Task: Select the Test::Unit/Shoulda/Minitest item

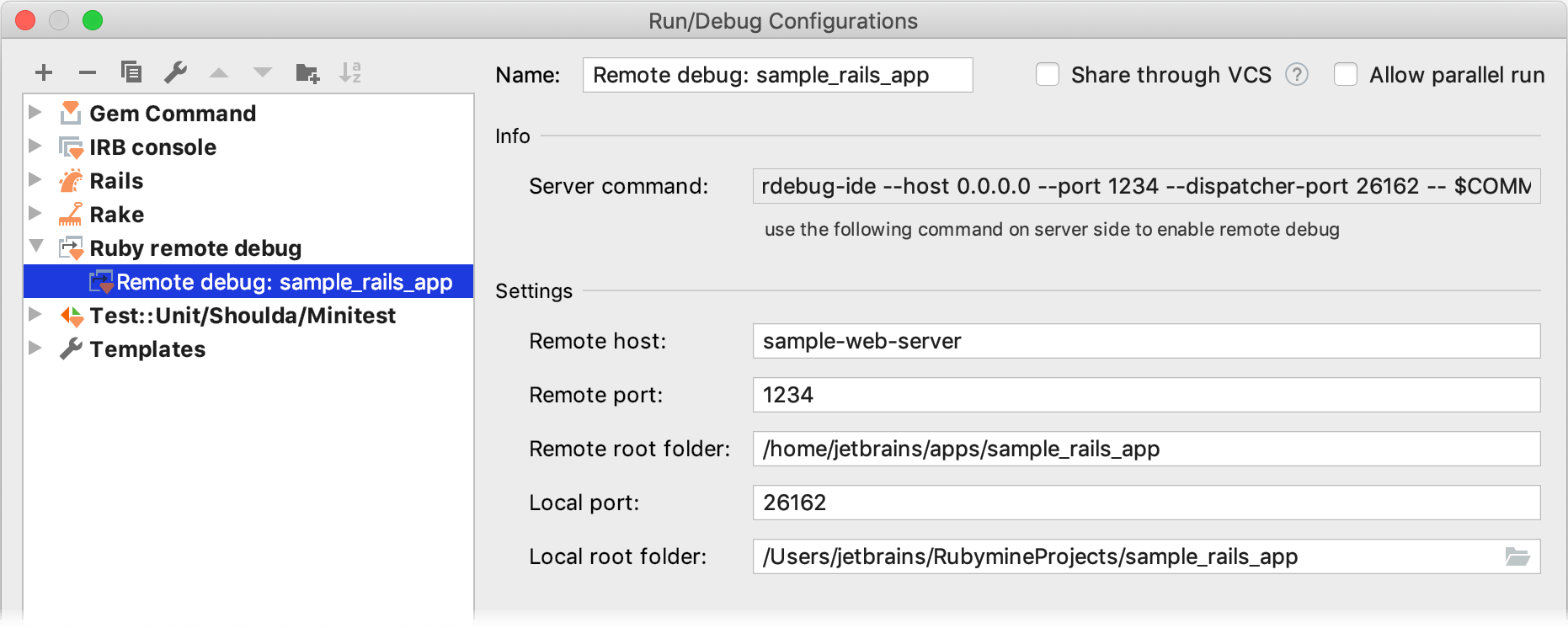Action: (243, 316)
